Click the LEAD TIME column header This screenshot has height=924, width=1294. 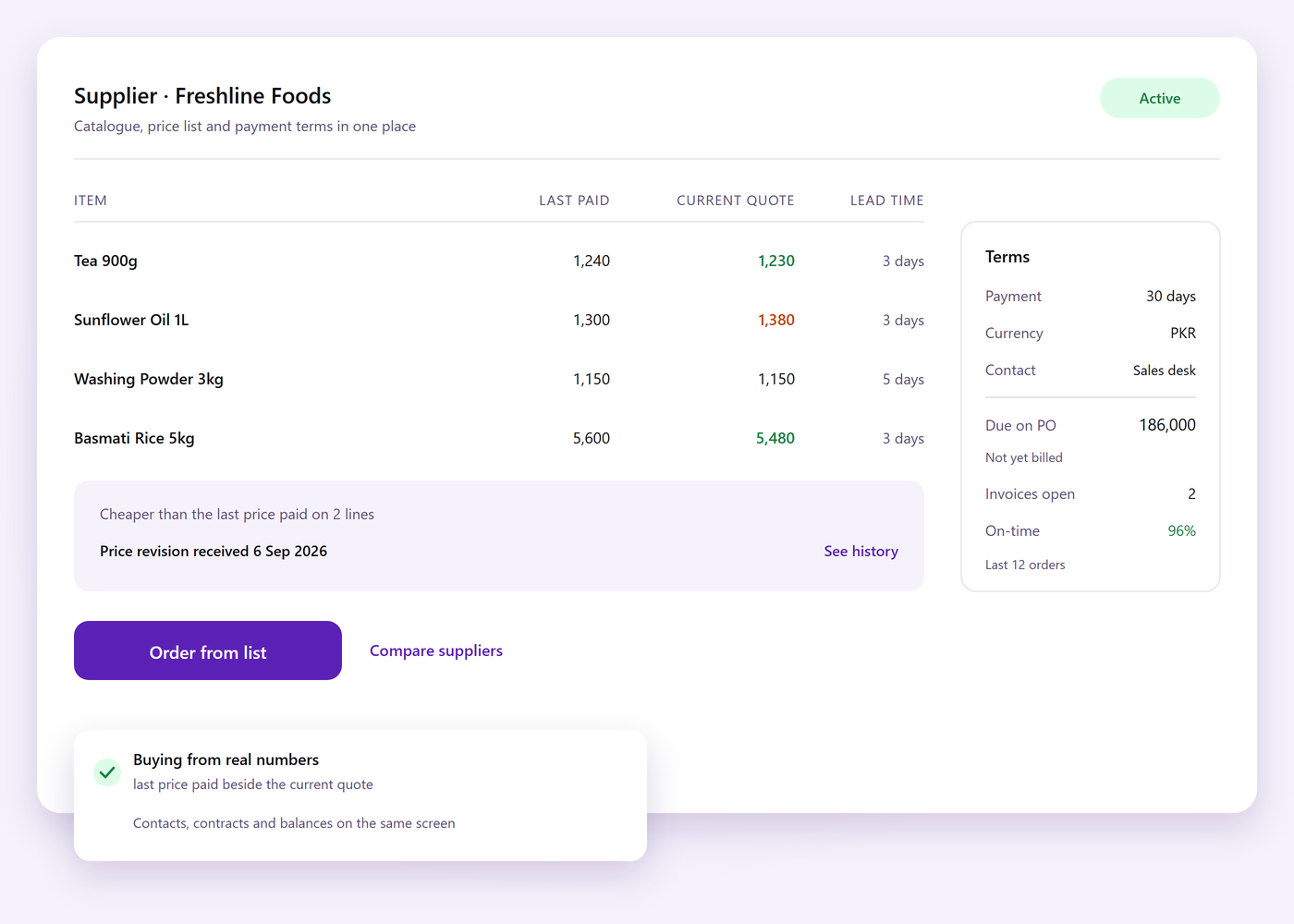[x=887, y=201]
